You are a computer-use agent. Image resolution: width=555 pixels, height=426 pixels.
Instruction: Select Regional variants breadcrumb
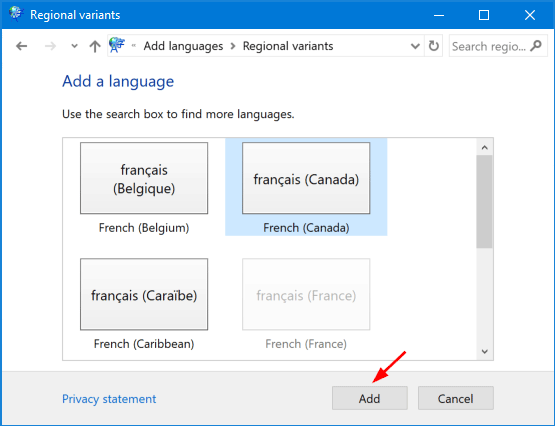(x=288, y=46)
